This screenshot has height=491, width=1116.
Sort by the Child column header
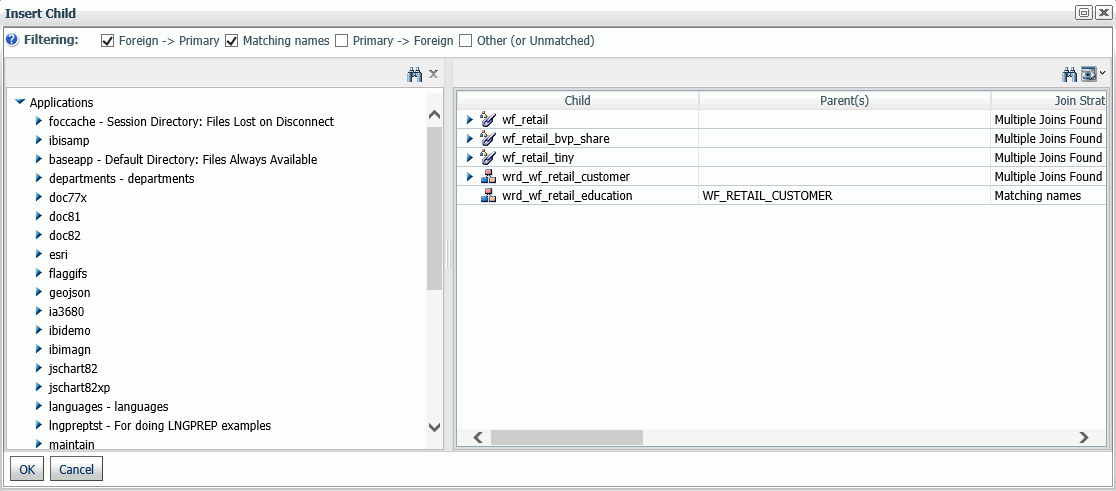(x=577, y=100)
